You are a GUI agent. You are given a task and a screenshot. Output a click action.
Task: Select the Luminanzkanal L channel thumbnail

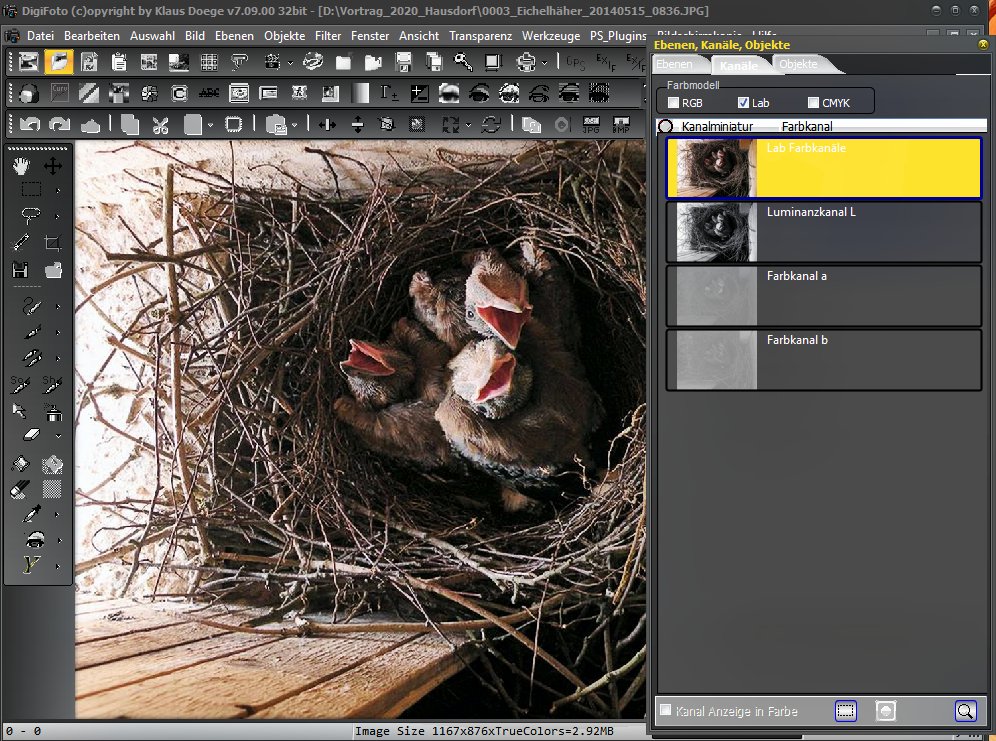click(716, 232)
